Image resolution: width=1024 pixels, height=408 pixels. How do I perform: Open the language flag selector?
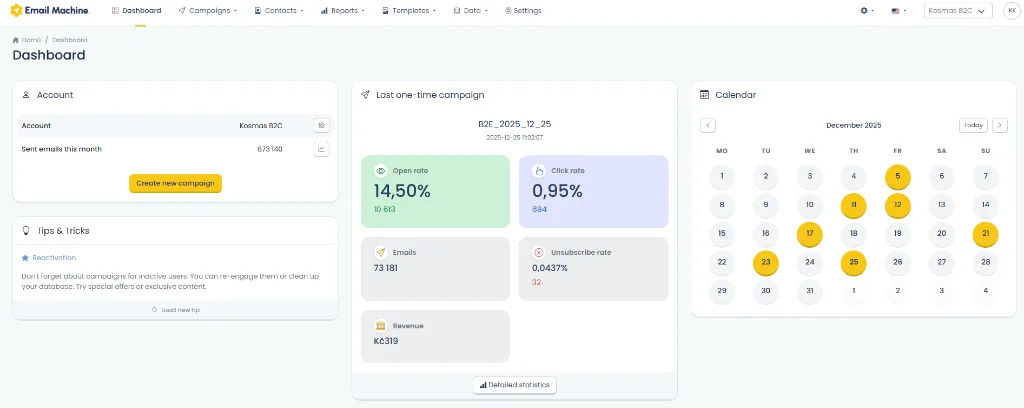899,10
